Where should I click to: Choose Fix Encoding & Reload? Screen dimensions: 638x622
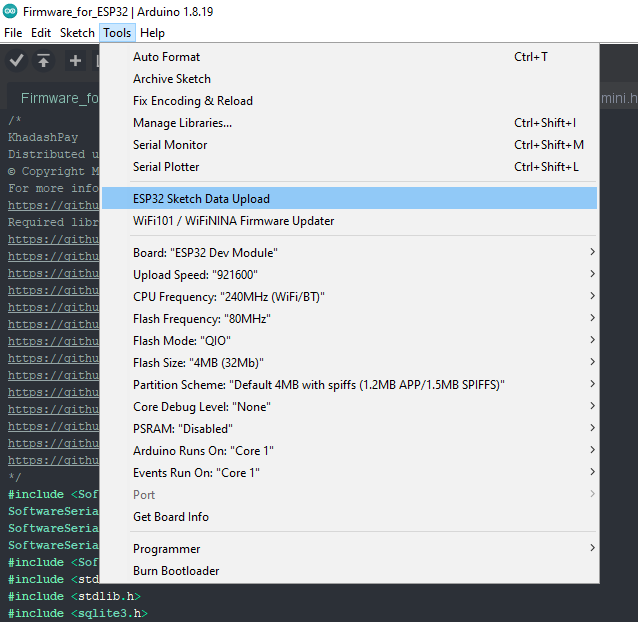click(x=349, y=101)
